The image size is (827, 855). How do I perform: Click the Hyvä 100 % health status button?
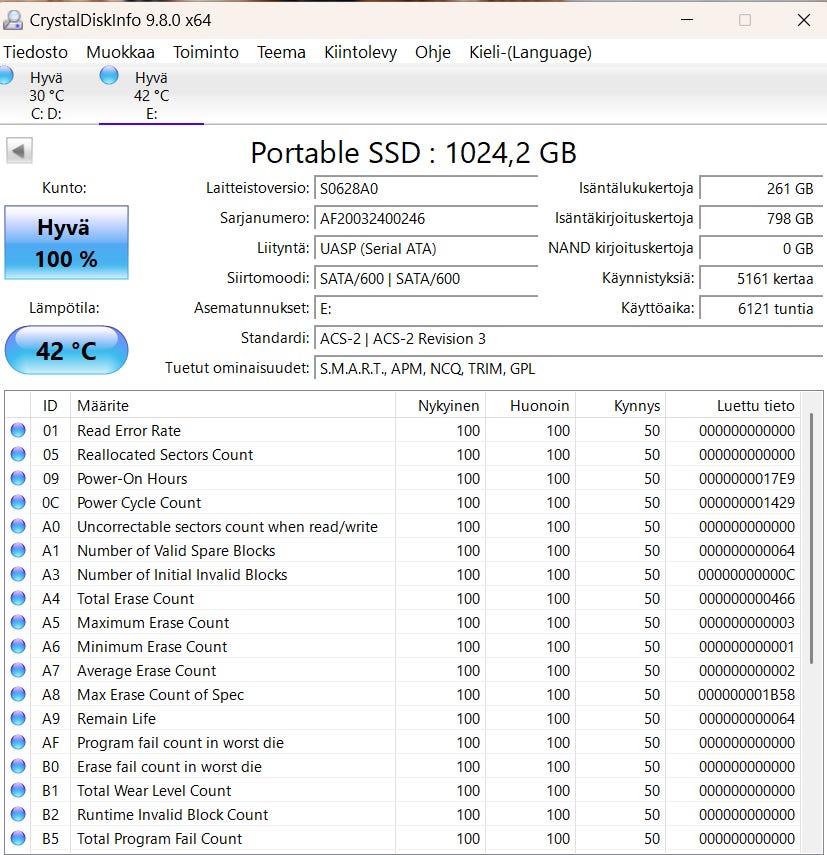(67, 243)
